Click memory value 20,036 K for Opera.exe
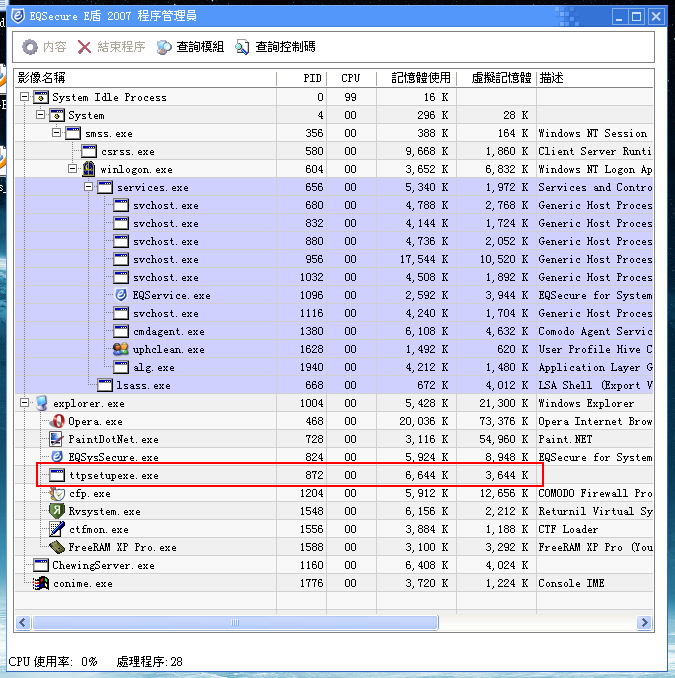The height and width of the screenshot is (678, 675). [x=424, y=421]
